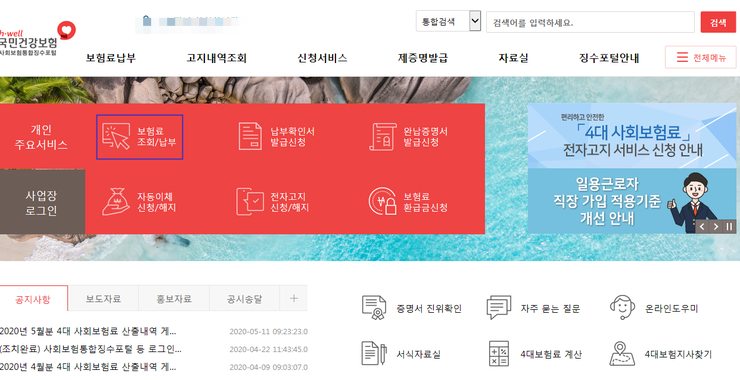740x380 pixels.
Task: Click the 4대보험지사찾기 text link
Action: coord(678,354)
